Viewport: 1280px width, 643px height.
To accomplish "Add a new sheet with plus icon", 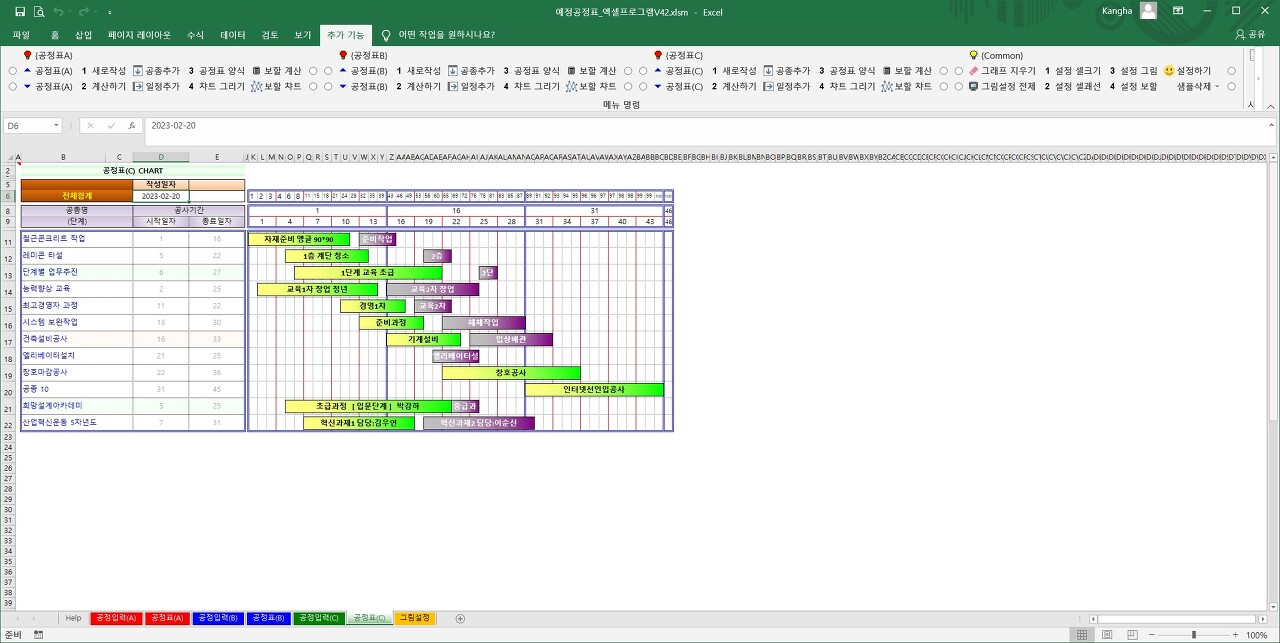I will [x=460, y=619].
